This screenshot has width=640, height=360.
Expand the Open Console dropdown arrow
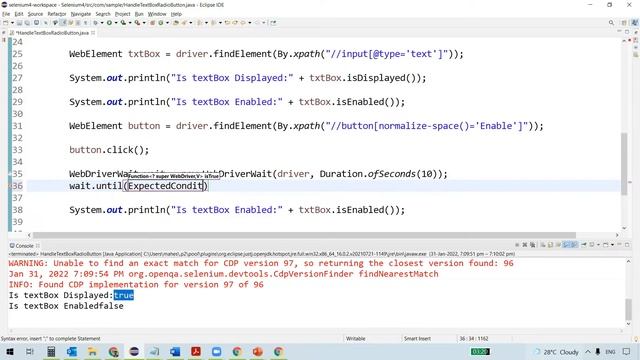coord(612,245)
